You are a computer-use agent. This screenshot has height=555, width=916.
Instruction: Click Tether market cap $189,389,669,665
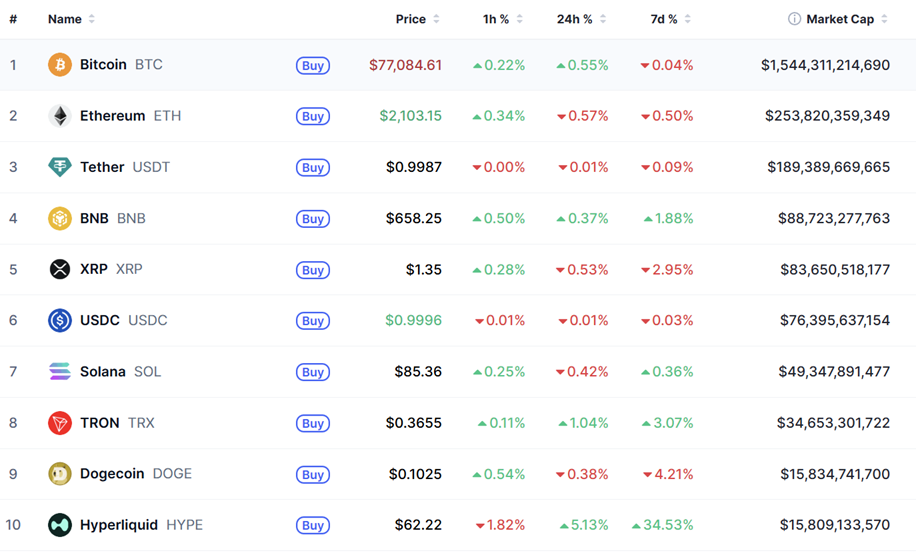[829, 167]
